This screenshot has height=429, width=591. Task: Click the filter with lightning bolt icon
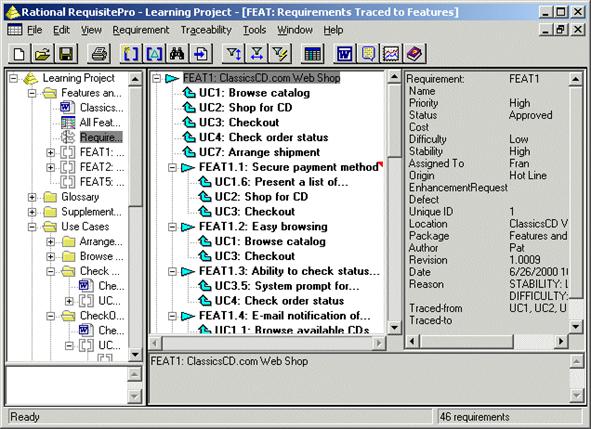(x=280, y=54)
